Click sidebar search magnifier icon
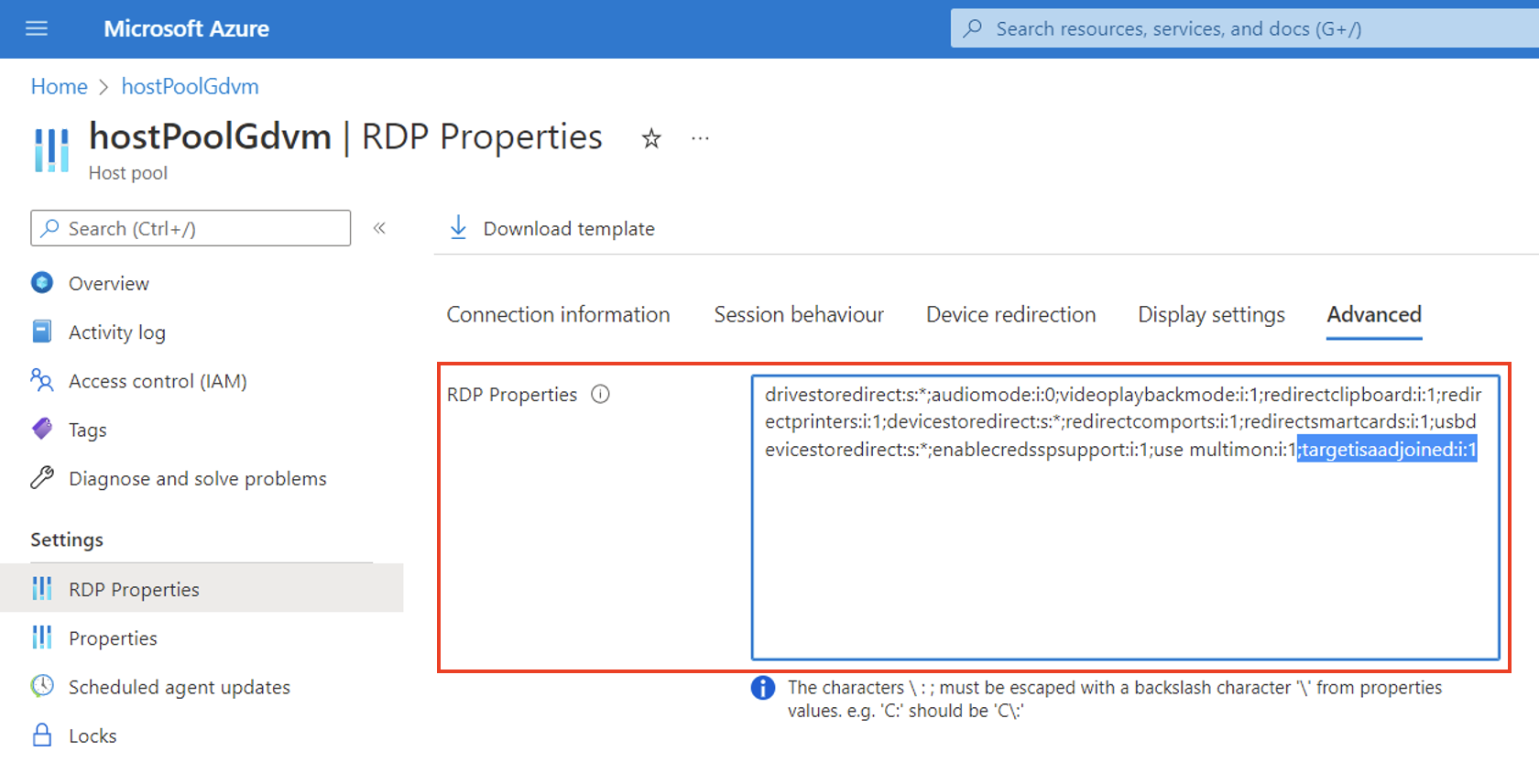1539x784 pixels. pyautogui.click(x=50, y=228)
